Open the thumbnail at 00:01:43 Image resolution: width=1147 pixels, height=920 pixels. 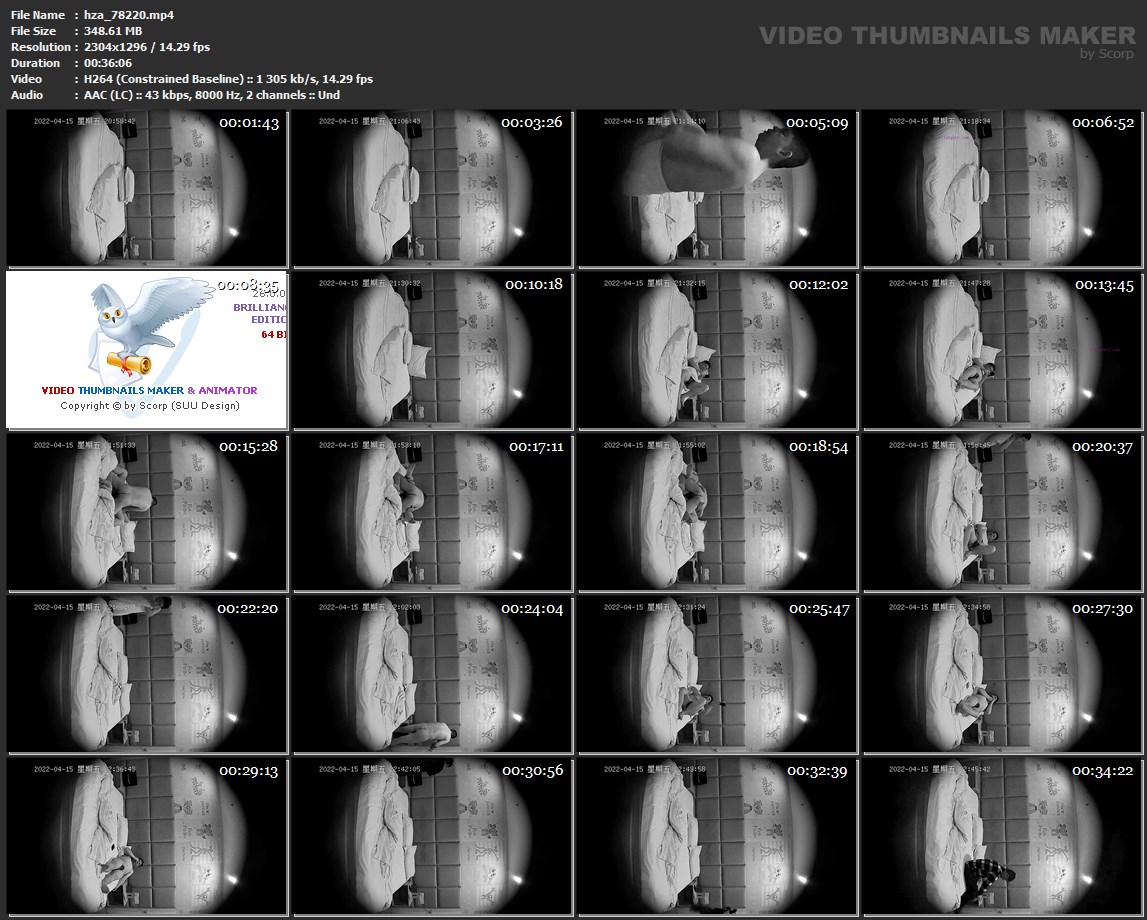146,188
